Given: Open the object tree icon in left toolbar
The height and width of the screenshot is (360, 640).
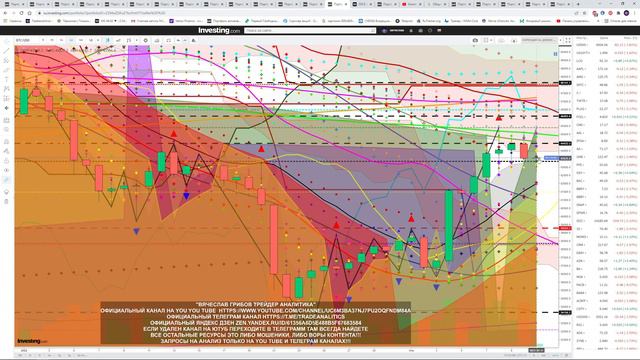Looking at the screenshot, I should click(x=7, y=192).
